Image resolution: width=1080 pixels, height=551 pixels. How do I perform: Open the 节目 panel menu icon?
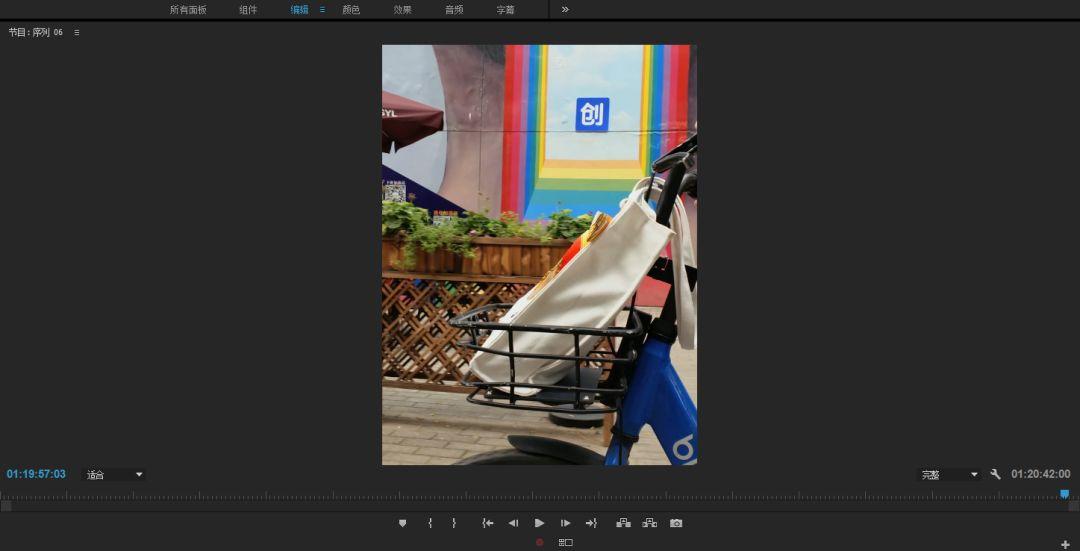[x=76, y=32]
